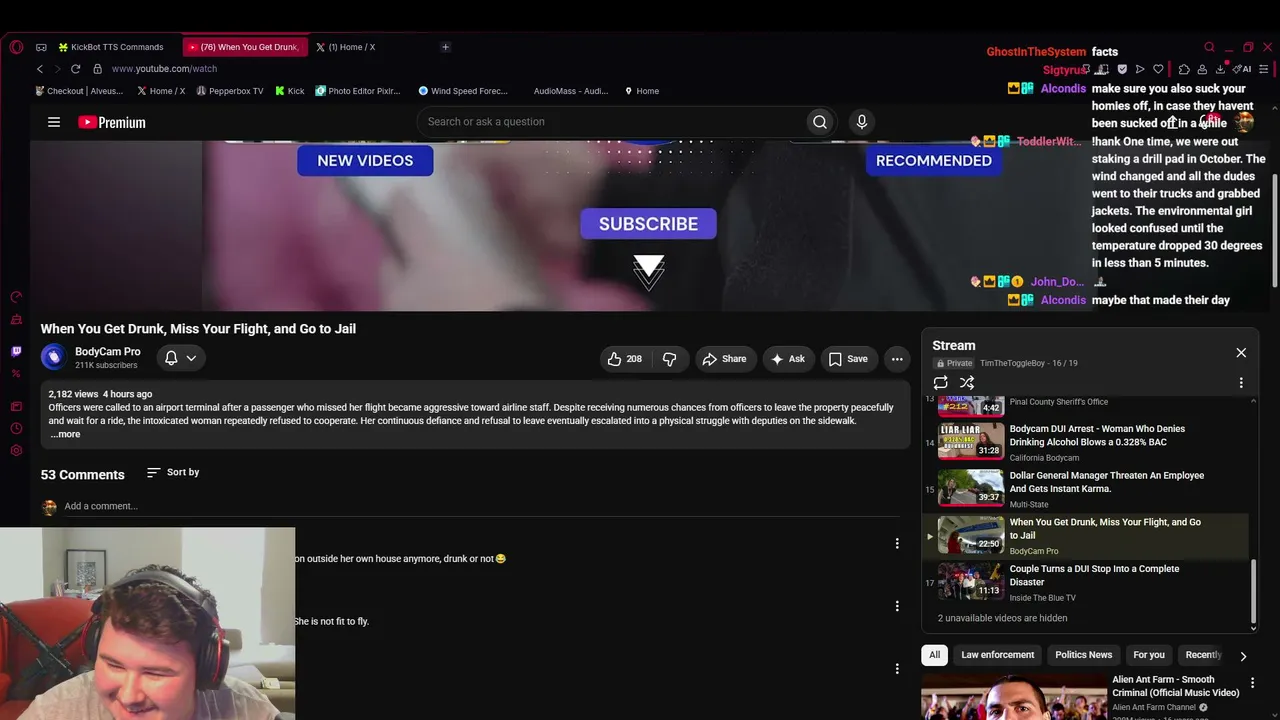Viewport: 1280px width, 720px height.
Task: Open browser downloads icon
Action: coord(1220,69)
